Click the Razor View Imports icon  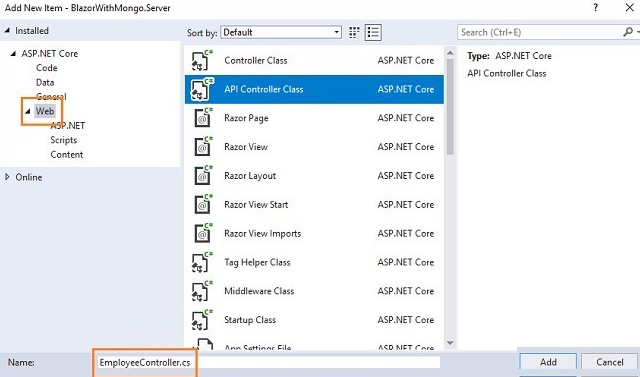(203, 233)
